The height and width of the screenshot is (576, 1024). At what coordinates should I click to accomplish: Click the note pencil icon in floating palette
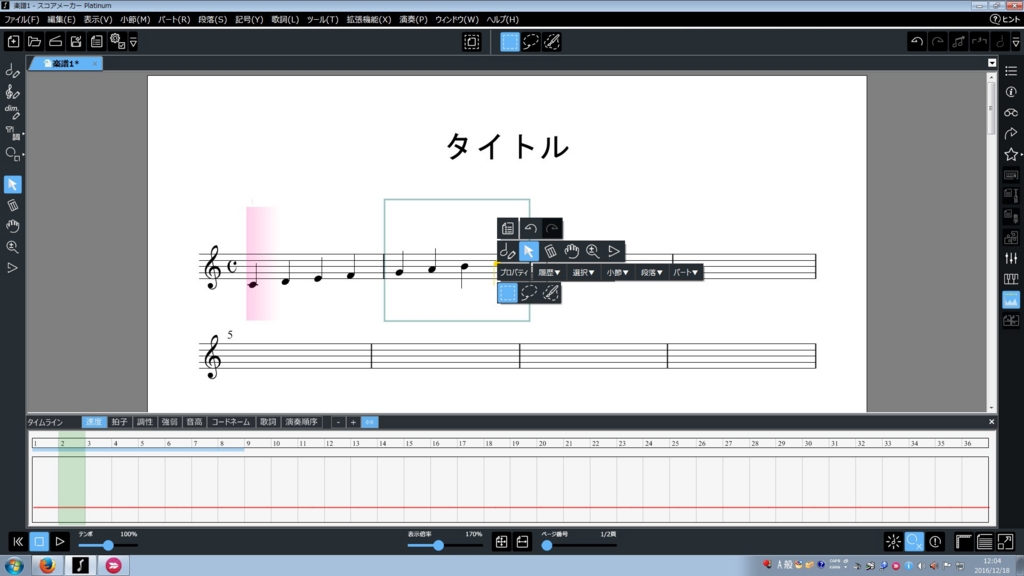pyautogui.click(x=507, y=251)
